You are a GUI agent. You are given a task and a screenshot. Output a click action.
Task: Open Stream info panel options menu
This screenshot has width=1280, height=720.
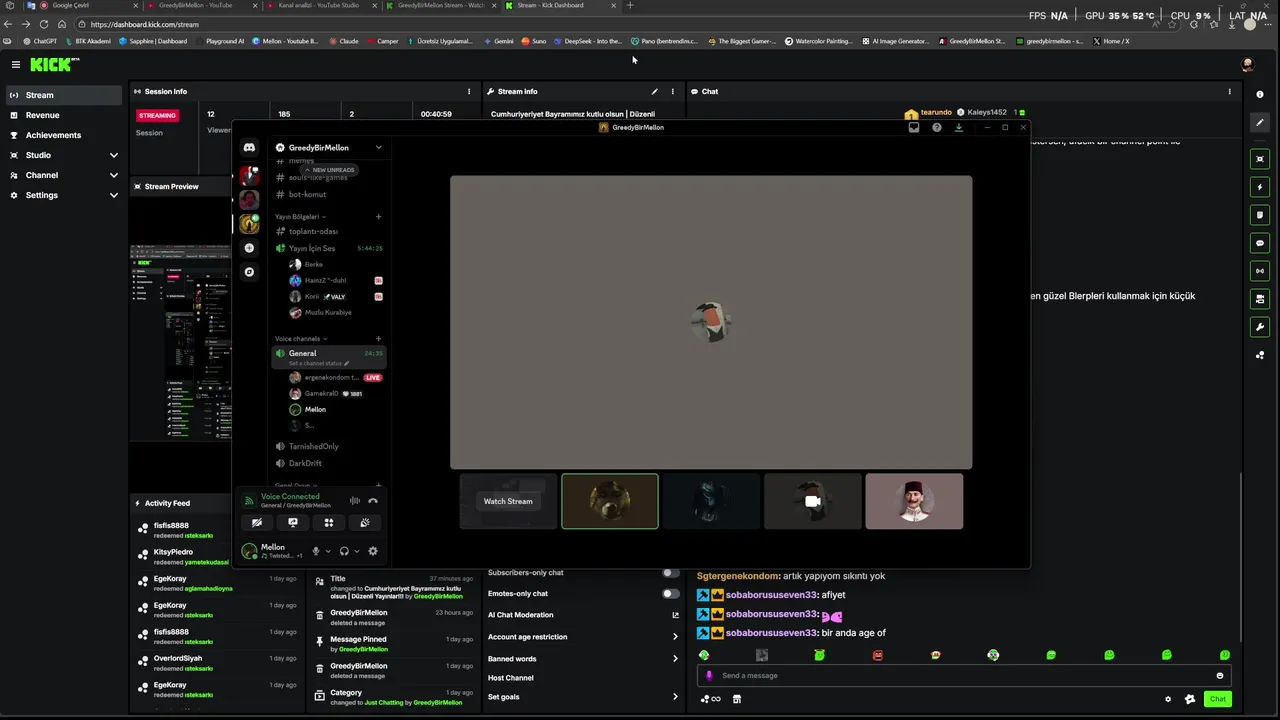pyautogui.click(x=672, y=91)
